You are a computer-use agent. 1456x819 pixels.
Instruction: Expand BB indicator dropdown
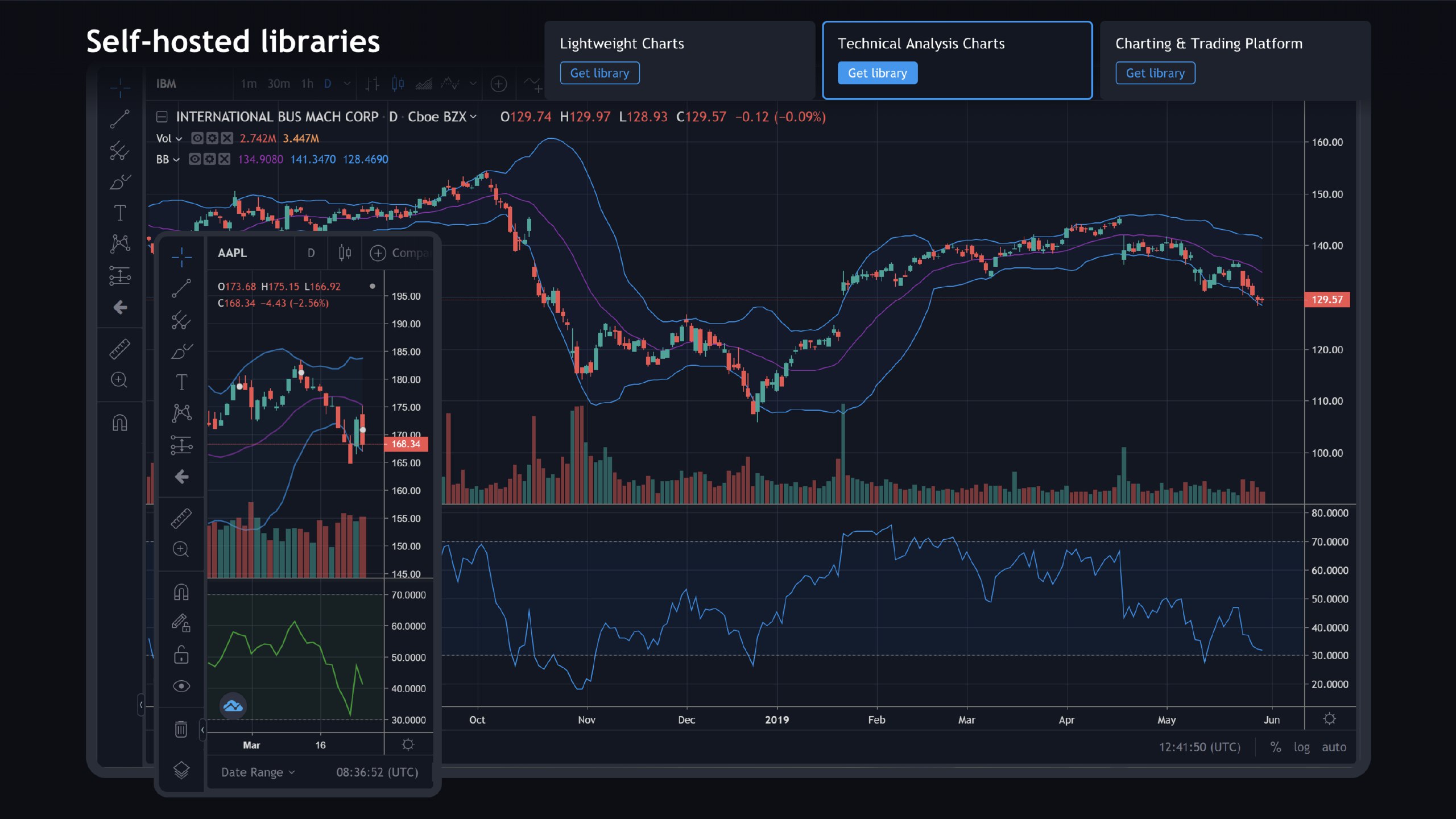(x=176, y=160)
